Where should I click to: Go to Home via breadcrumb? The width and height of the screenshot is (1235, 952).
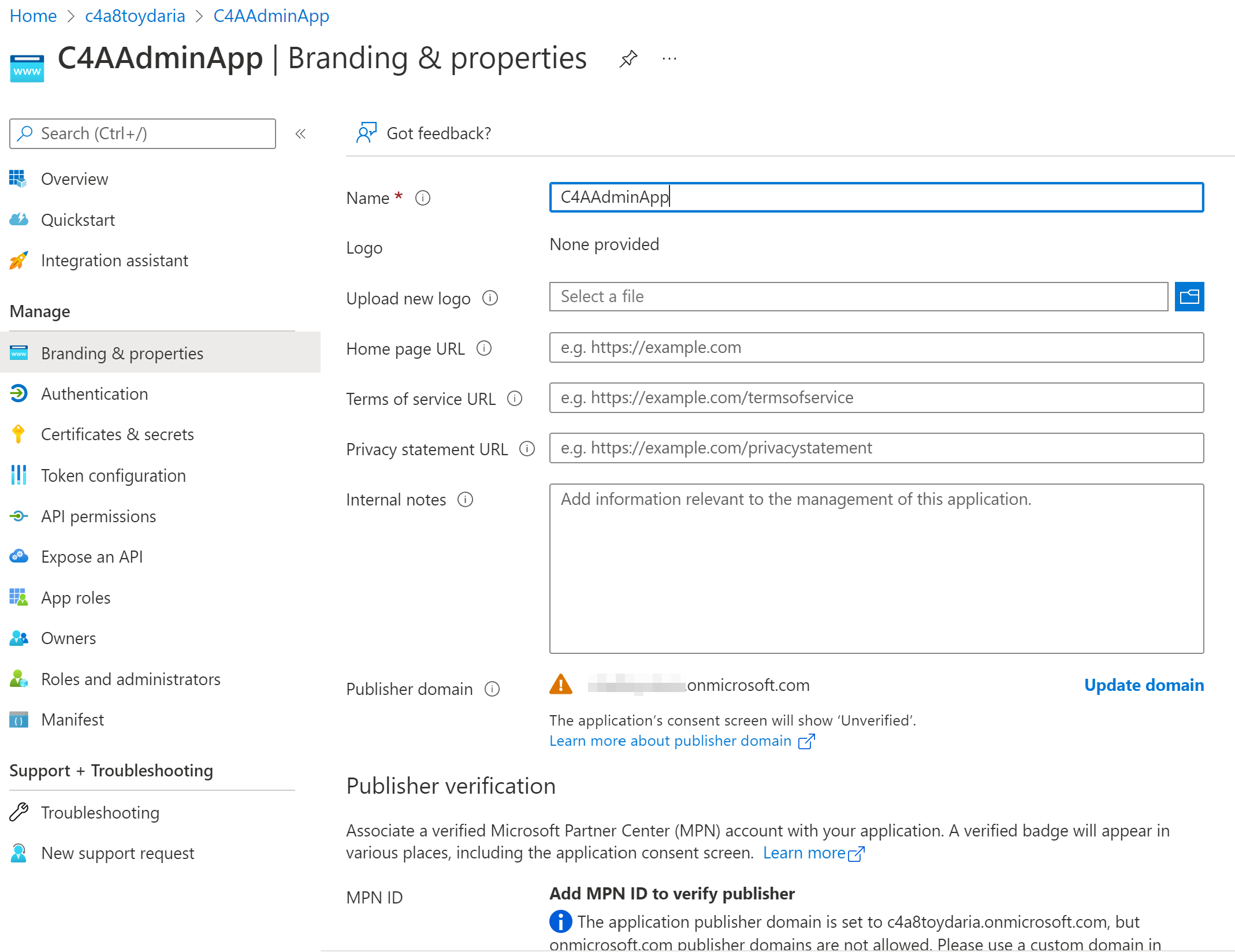tap(33, 16)
